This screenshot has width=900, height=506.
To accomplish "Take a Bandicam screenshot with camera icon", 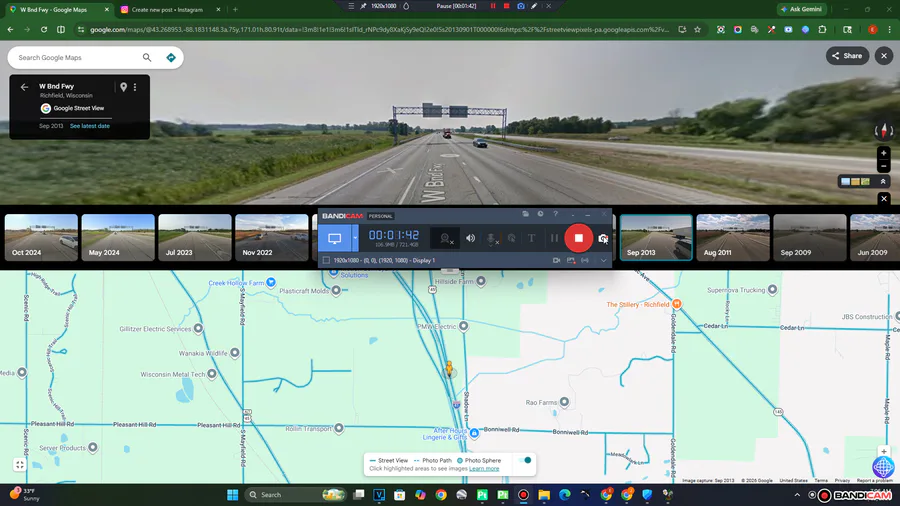I will pos(603,238).
